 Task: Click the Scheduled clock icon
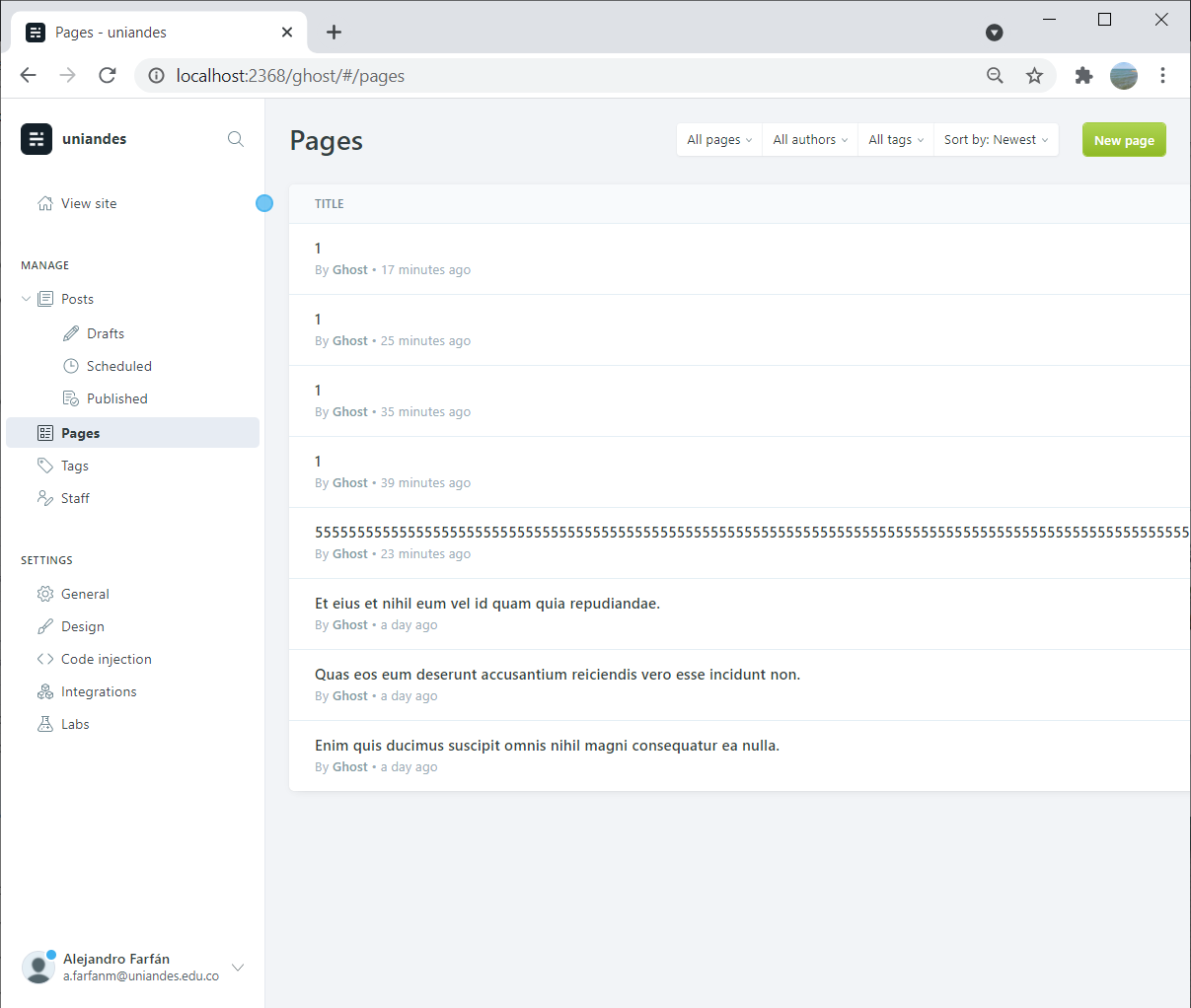[x=71, y=366]
